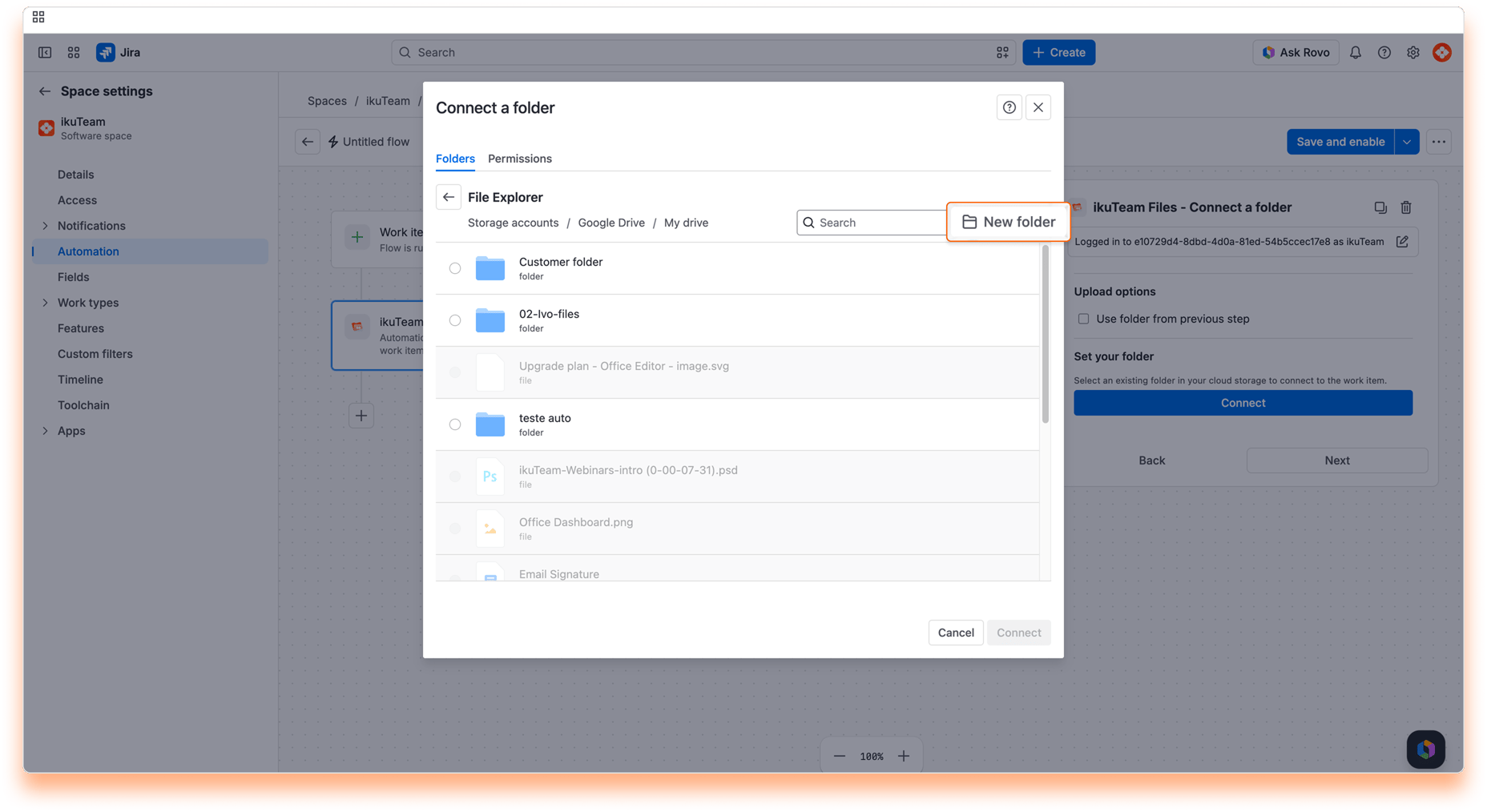1487x812 pixels.
Task: Select the teste auto folder radio button
Action: coord(455,424)
